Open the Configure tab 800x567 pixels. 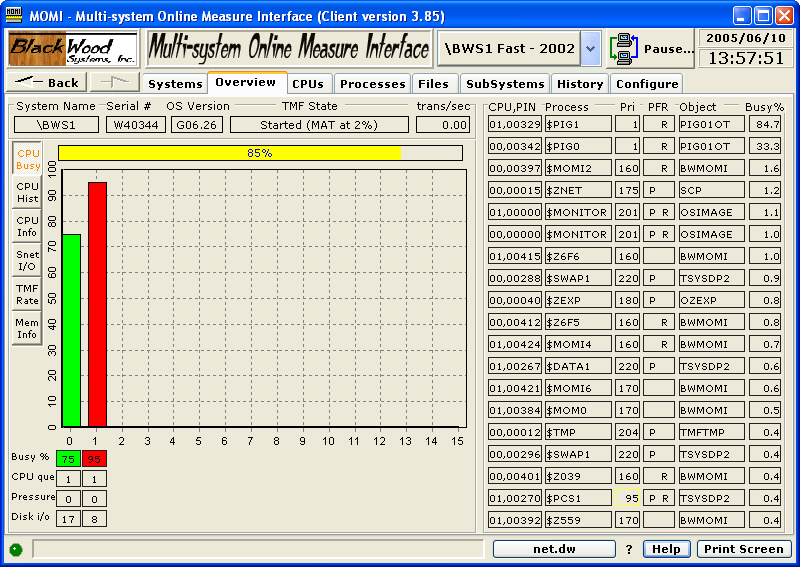(x=646, y=84)
